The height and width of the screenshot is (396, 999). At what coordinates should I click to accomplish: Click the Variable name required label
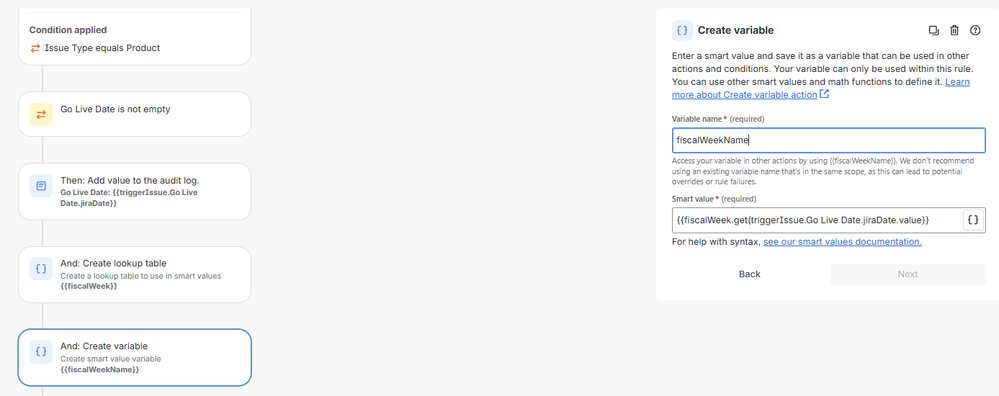[718, 119]
